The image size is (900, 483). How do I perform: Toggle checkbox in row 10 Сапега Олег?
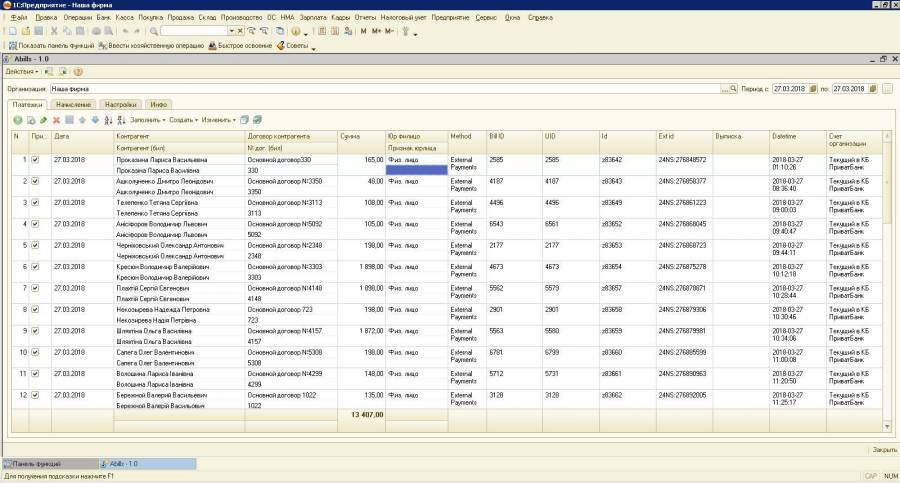point(35,352)
